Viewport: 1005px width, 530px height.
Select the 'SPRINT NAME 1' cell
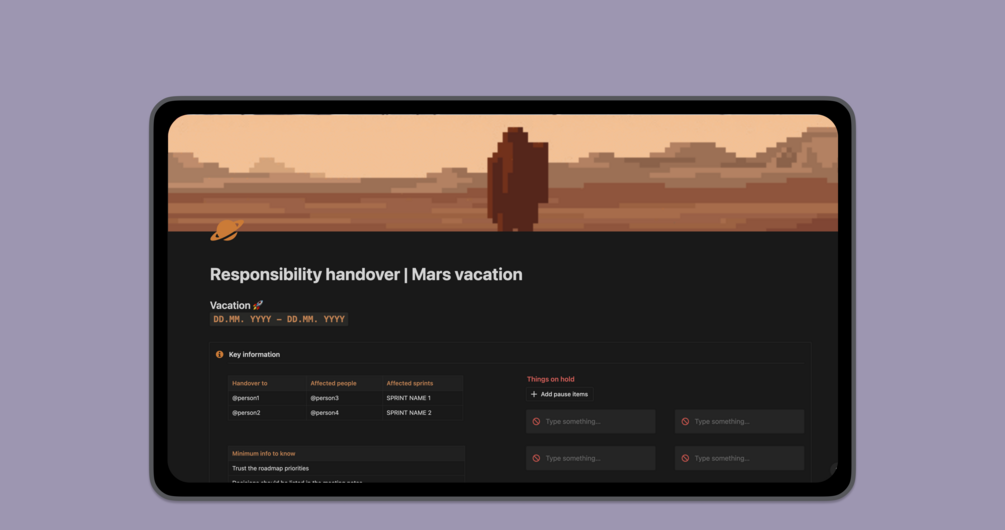(423, 398)
